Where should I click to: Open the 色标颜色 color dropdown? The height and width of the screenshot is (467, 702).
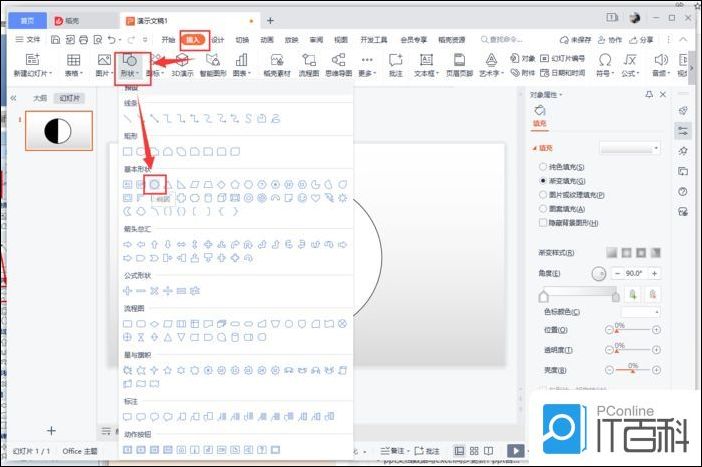coord(641,312)
